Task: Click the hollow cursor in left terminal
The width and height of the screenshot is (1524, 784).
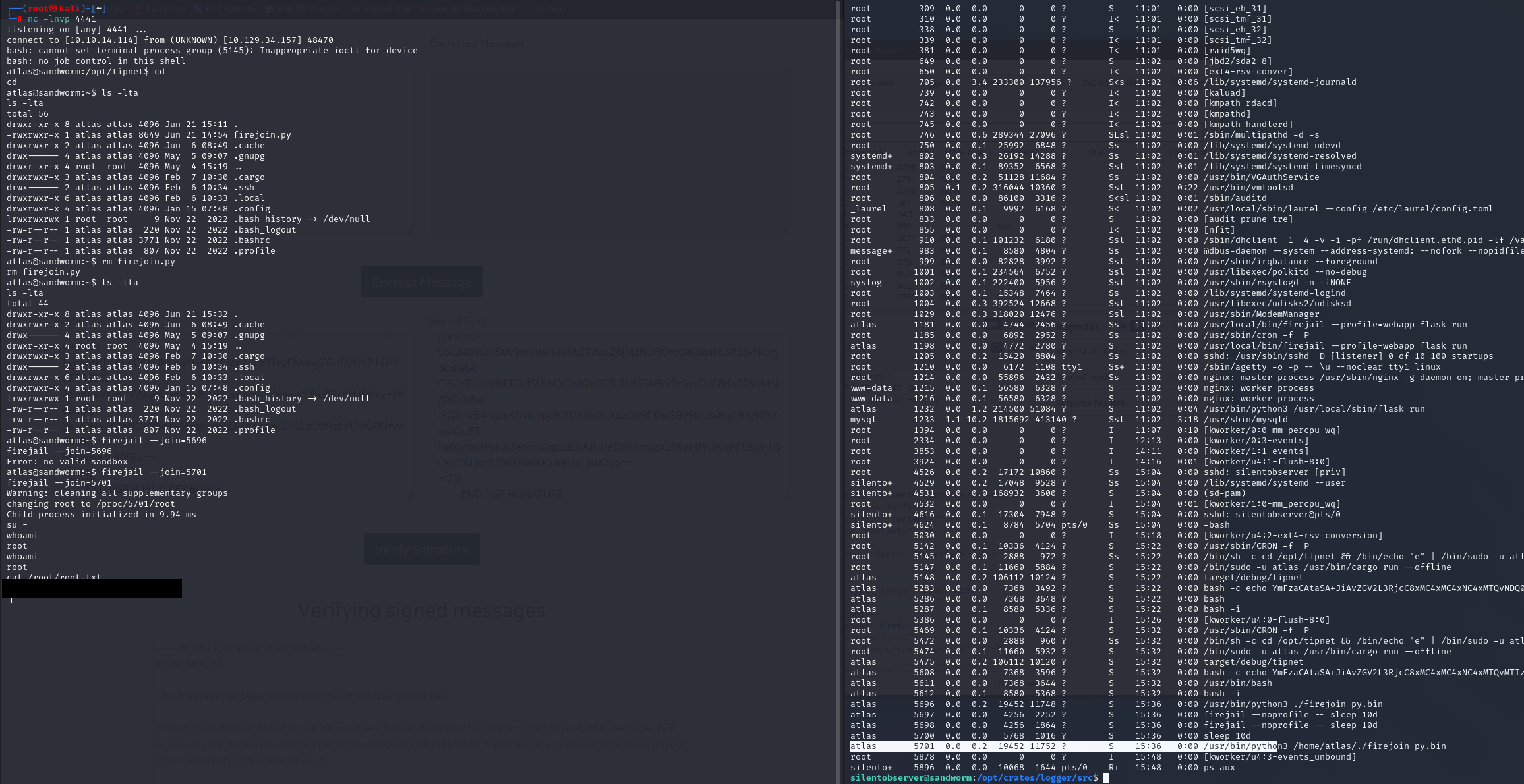Action: pos(9,600)
